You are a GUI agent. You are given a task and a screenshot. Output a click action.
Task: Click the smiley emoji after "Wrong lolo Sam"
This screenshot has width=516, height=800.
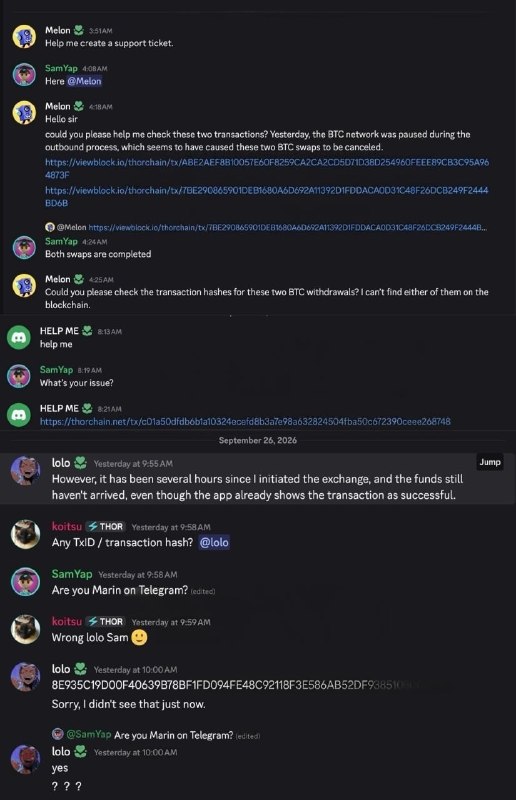pyautogui.click(x=139, y=637)
